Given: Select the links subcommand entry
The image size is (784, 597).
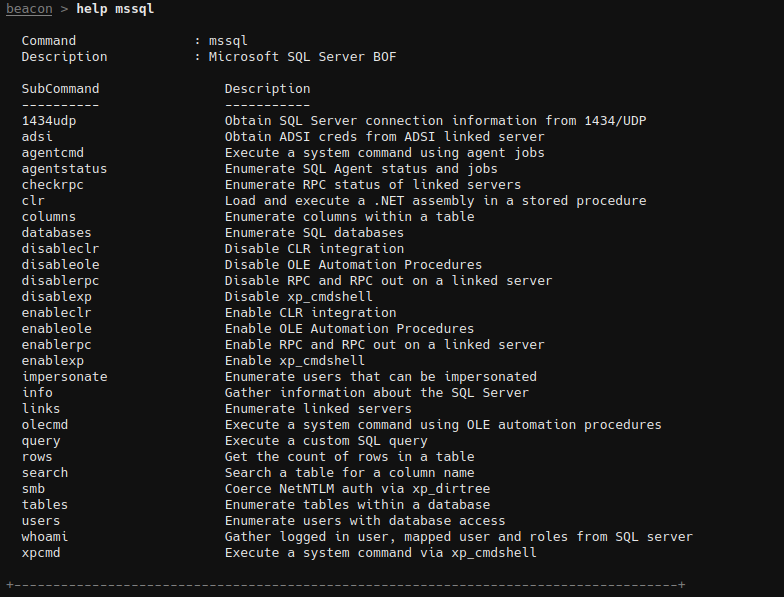Looking at the screenshot, I should coord(41,409).
